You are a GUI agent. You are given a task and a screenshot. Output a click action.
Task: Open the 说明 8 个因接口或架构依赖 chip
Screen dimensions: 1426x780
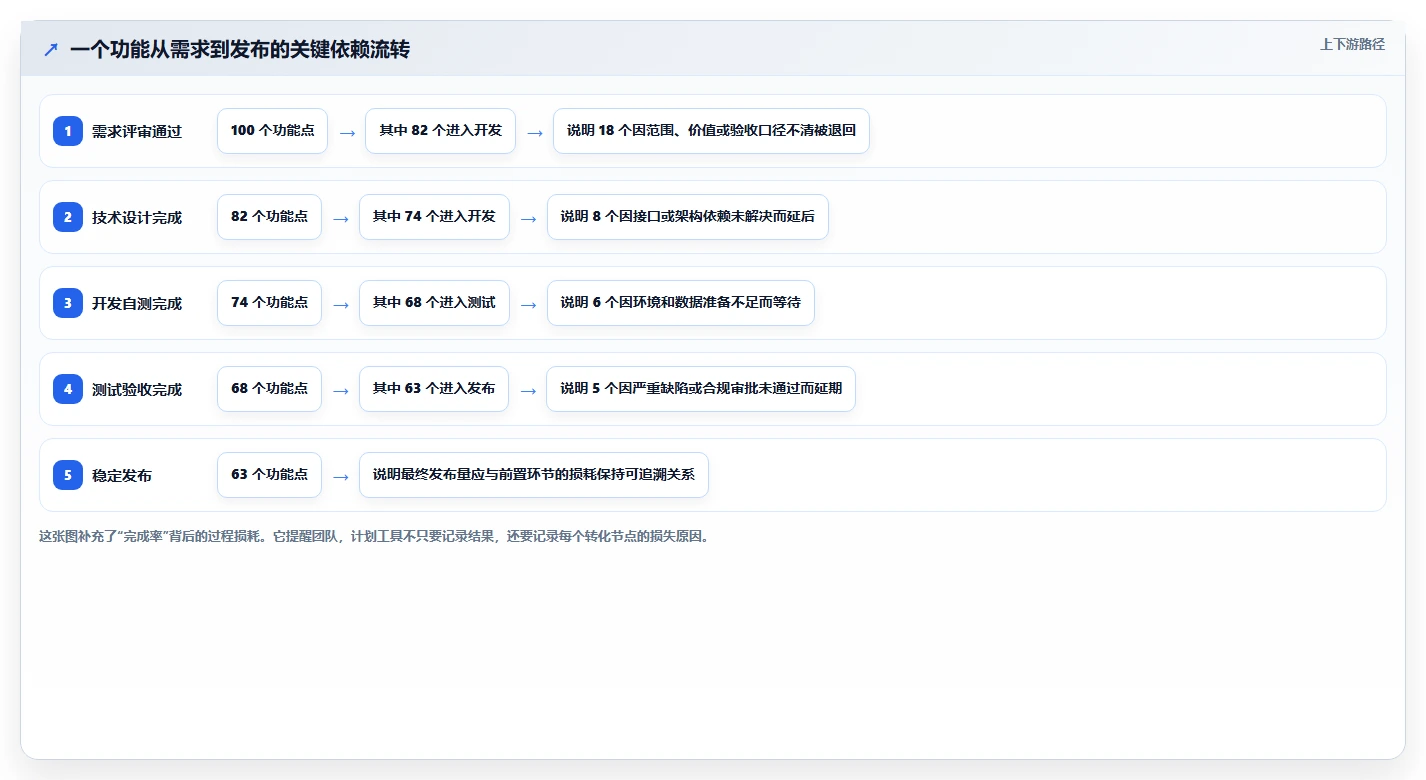pyautogui.click(x=688, y=217)
